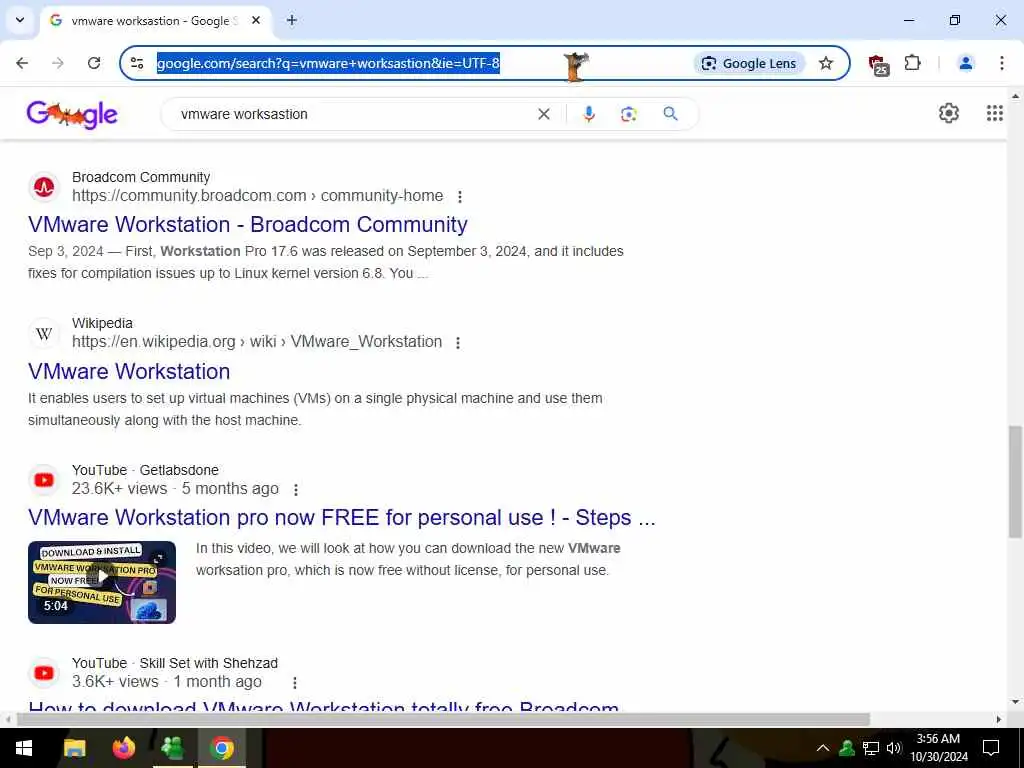Image resolution: width=1024 pixels, height=768 pixels.
Task: Open the Windows Start menu
Action: (24, 748)
